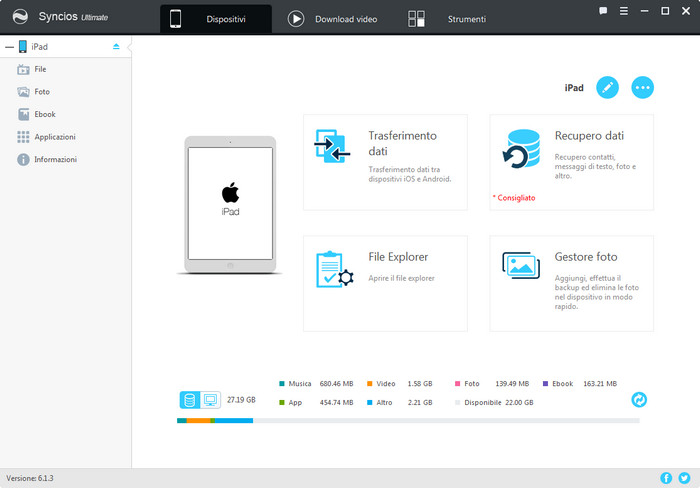Image resolution: width=700 pixels, height=488 pixels.
Task: Click the Dispositivi phone icon
Action: pos(175,19)
